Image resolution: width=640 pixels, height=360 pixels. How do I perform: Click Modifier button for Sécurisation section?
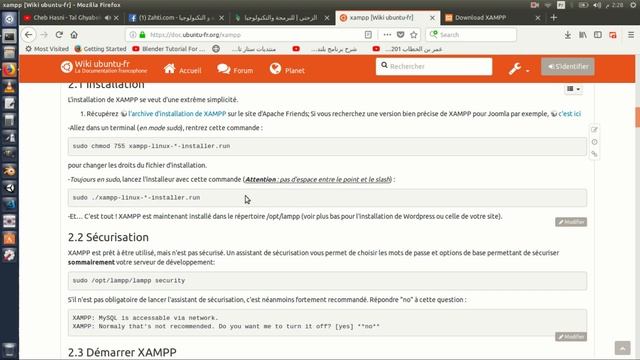pyautogui.click(x=571, y=337)
